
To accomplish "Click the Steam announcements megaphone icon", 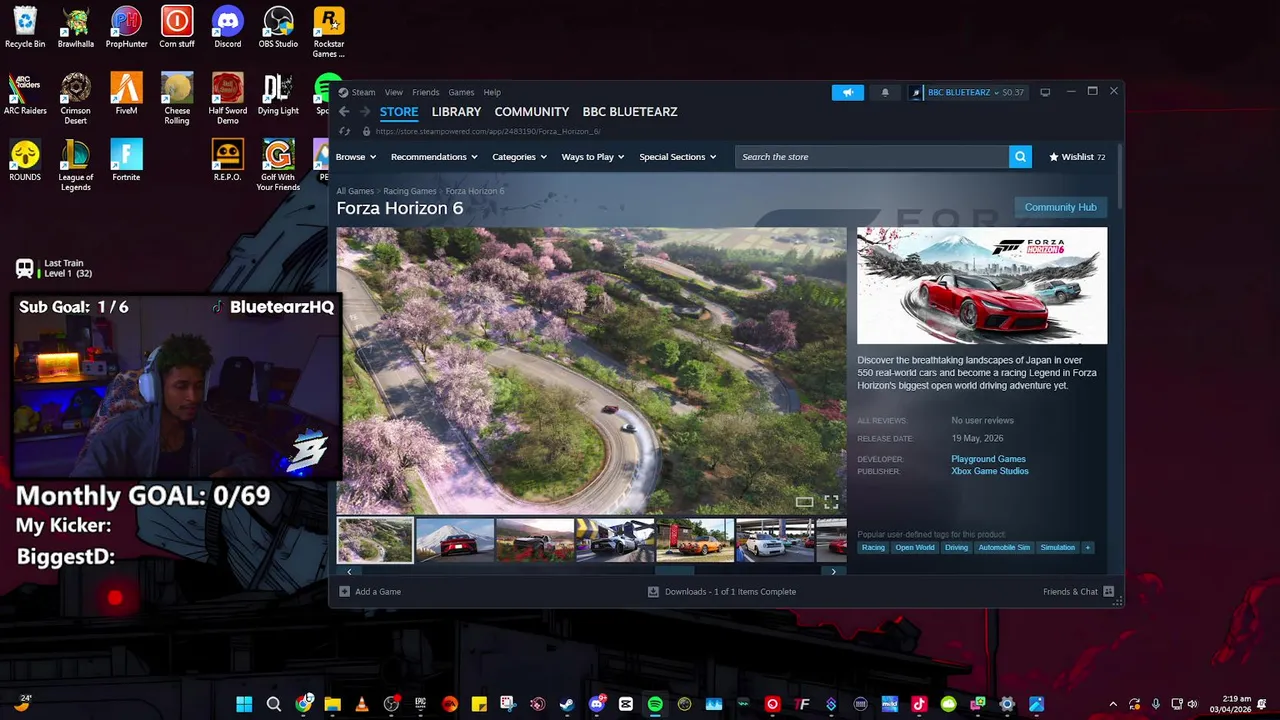I will pos(847,92).
